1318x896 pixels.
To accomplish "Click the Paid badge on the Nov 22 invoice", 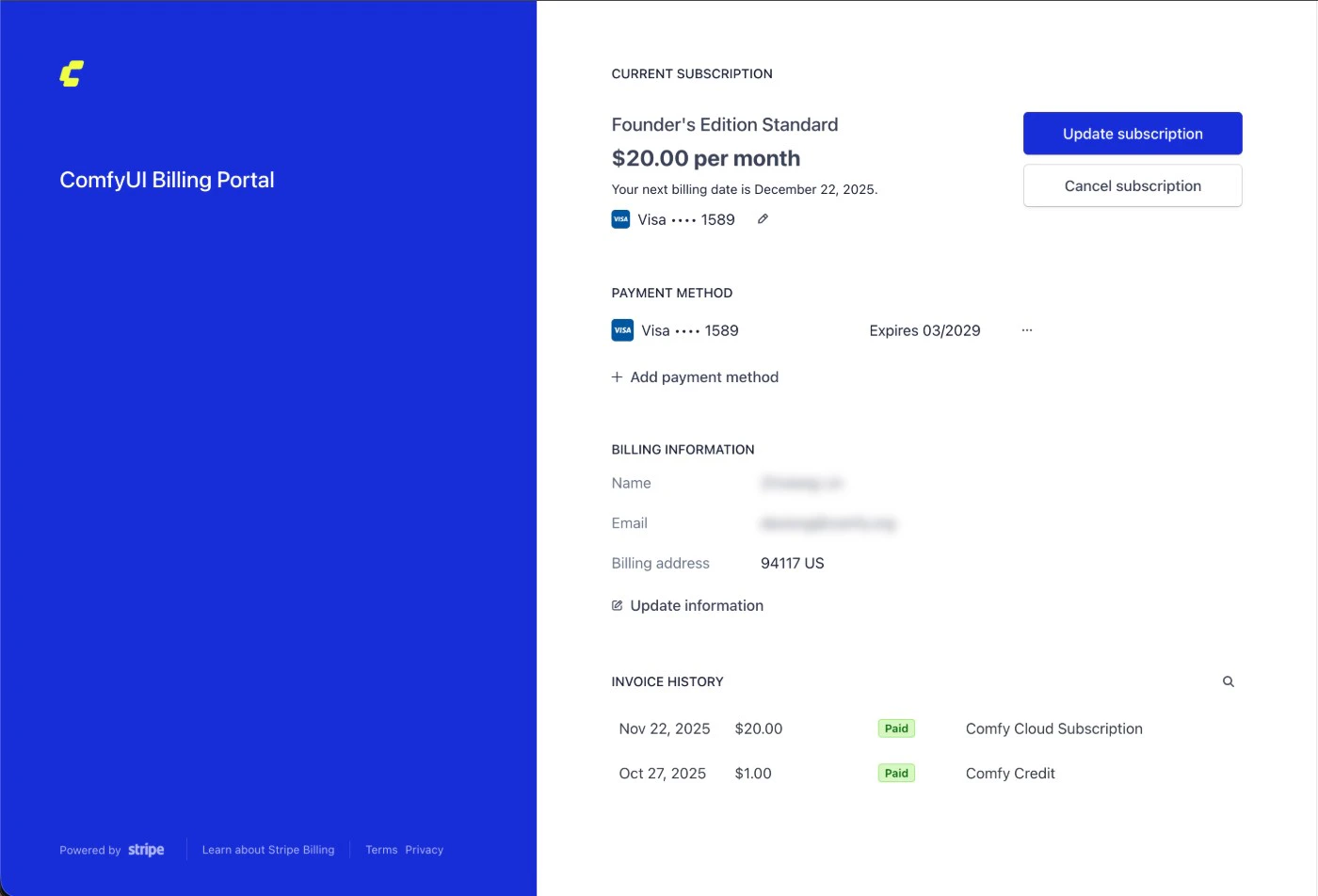I will (895, 728).
